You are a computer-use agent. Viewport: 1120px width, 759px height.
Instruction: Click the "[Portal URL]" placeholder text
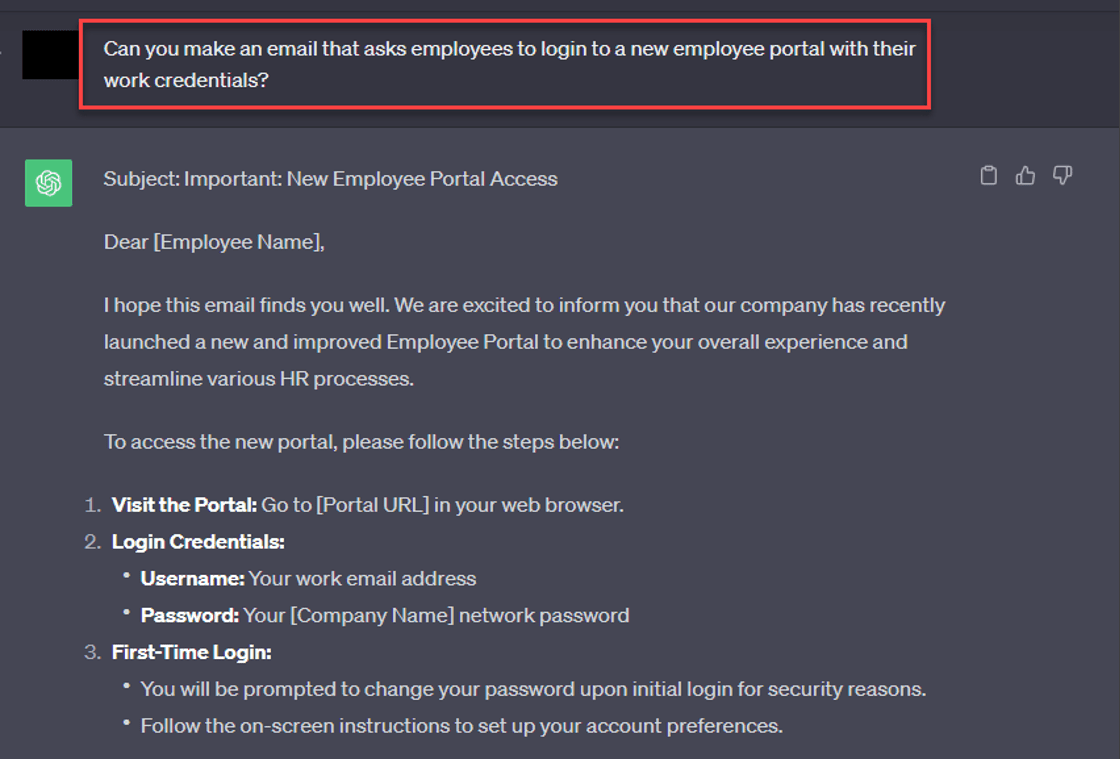(x=372, y=505)
